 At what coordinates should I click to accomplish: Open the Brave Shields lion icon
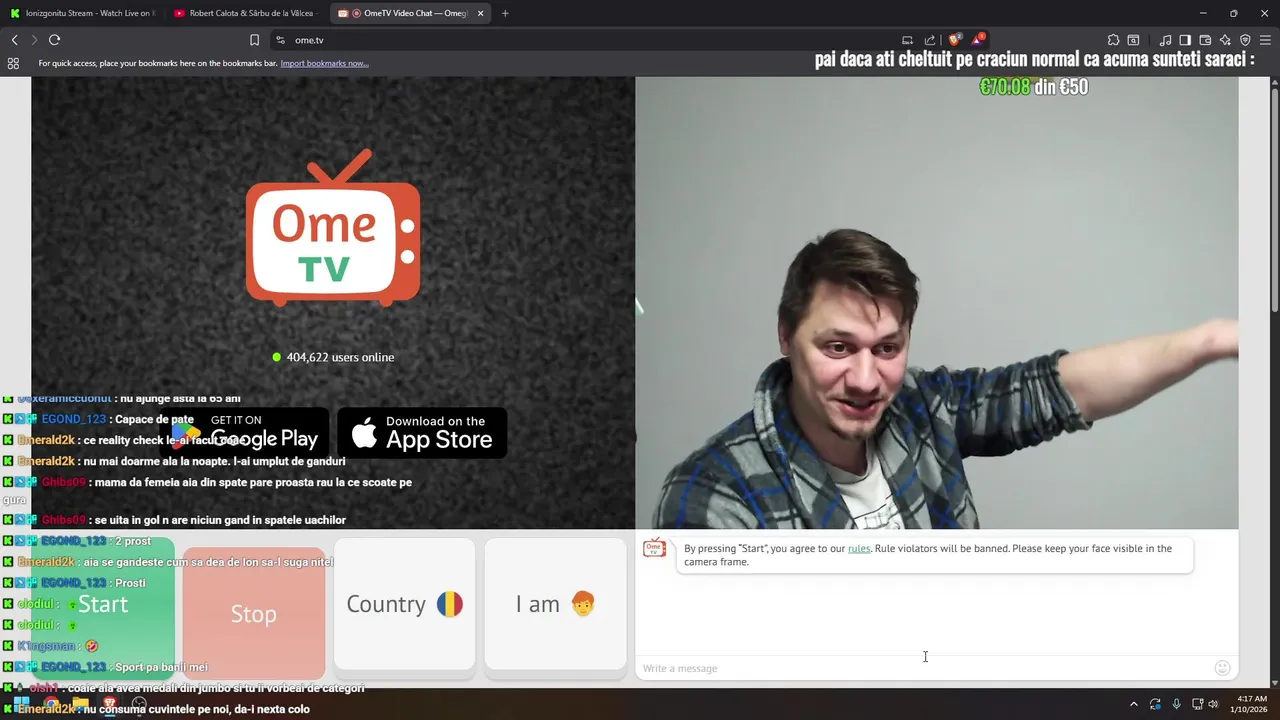point(955,40)
